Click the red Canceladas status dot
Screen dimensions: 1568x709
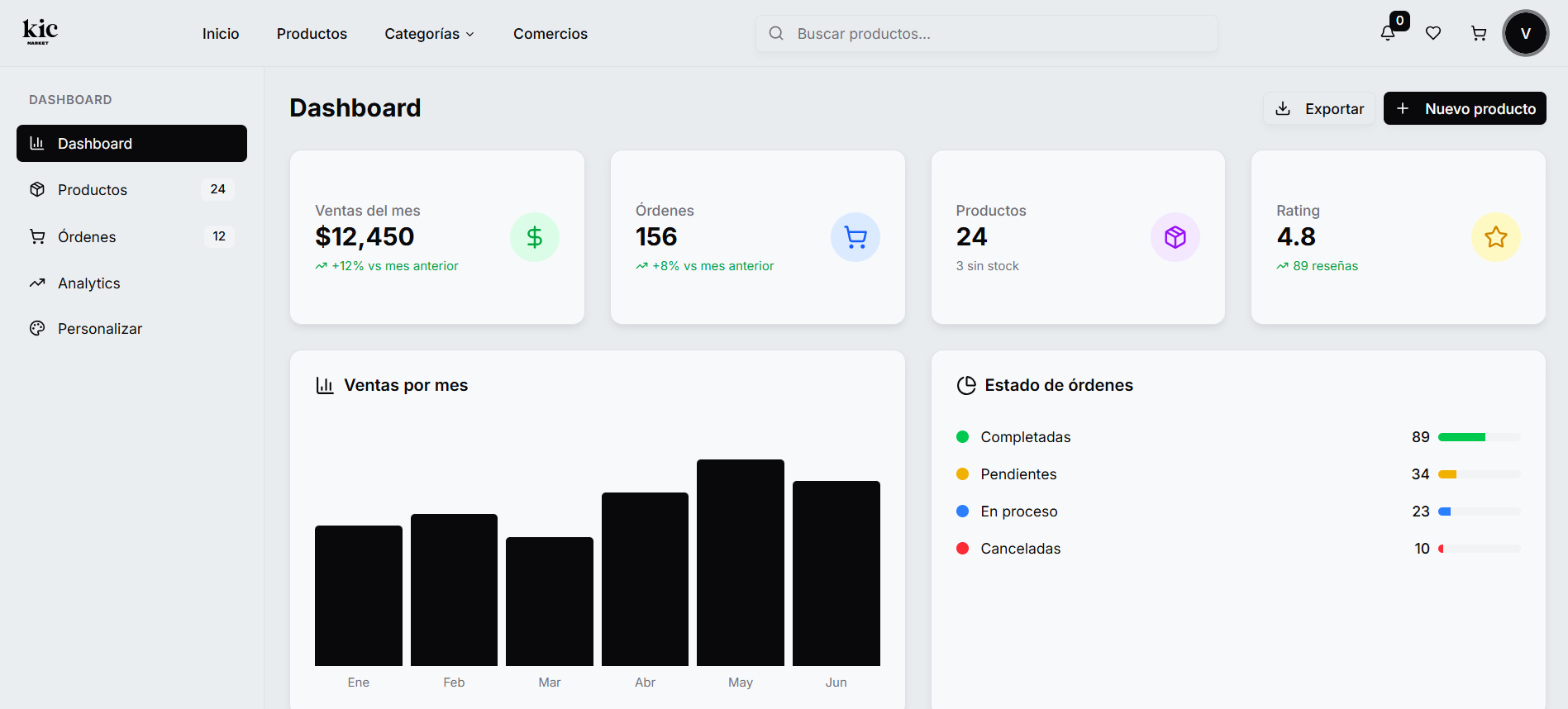click(962, 549)
